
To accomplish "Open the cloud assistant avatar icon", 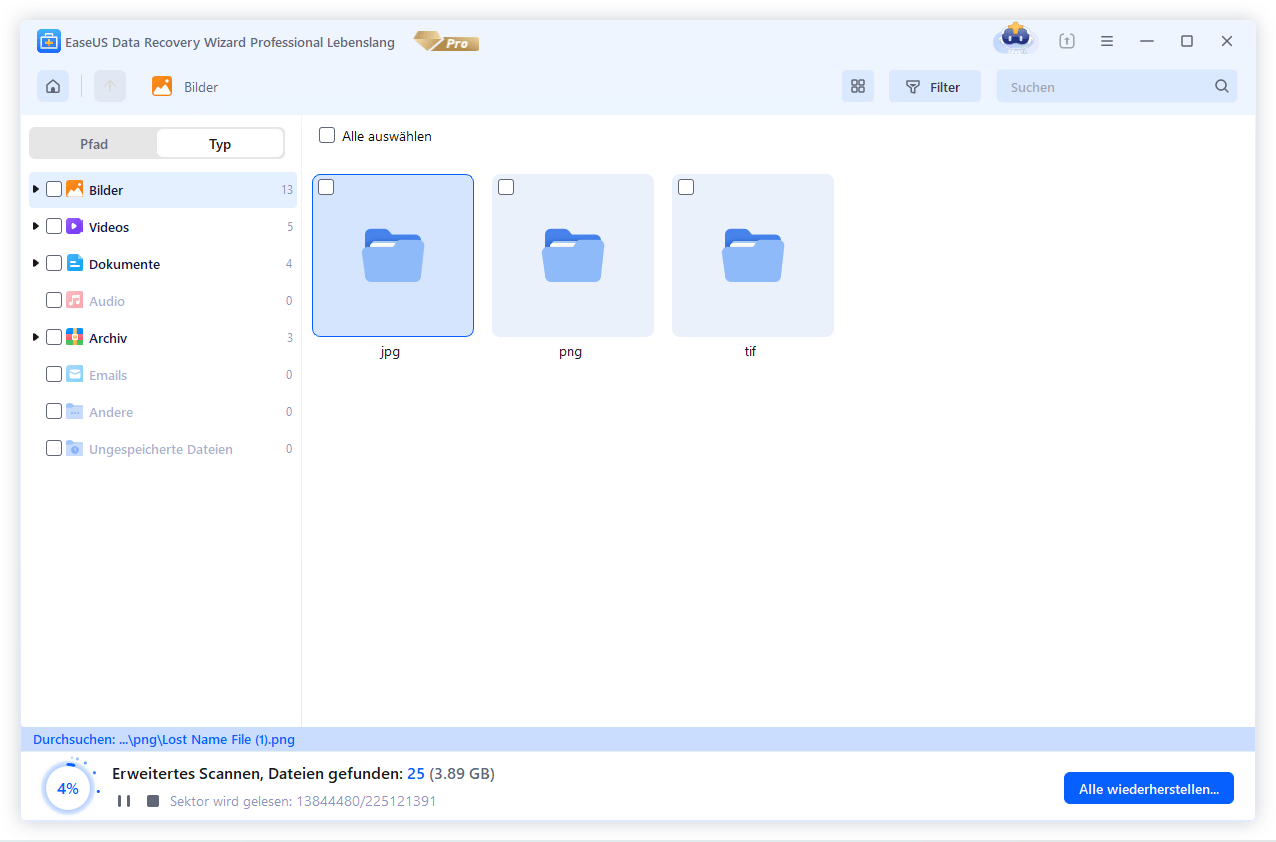I will [1016, 40].
